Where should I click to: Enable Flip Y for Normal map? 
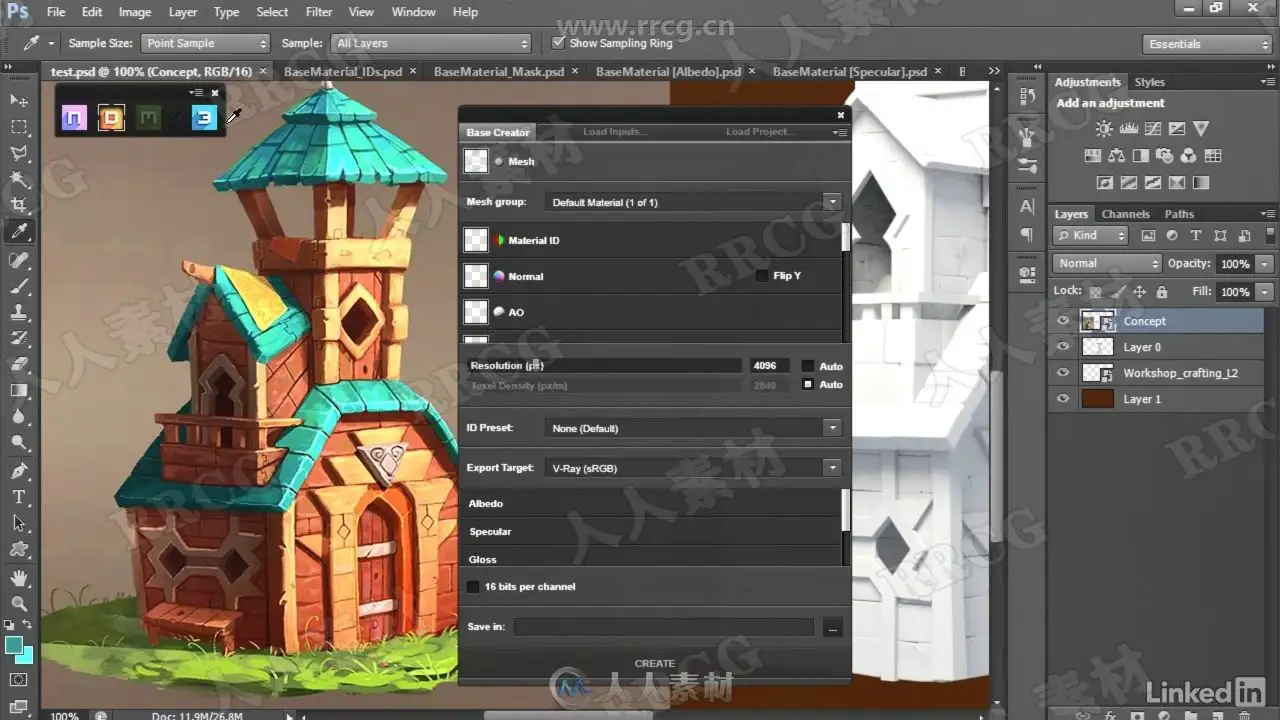point(762,276)
